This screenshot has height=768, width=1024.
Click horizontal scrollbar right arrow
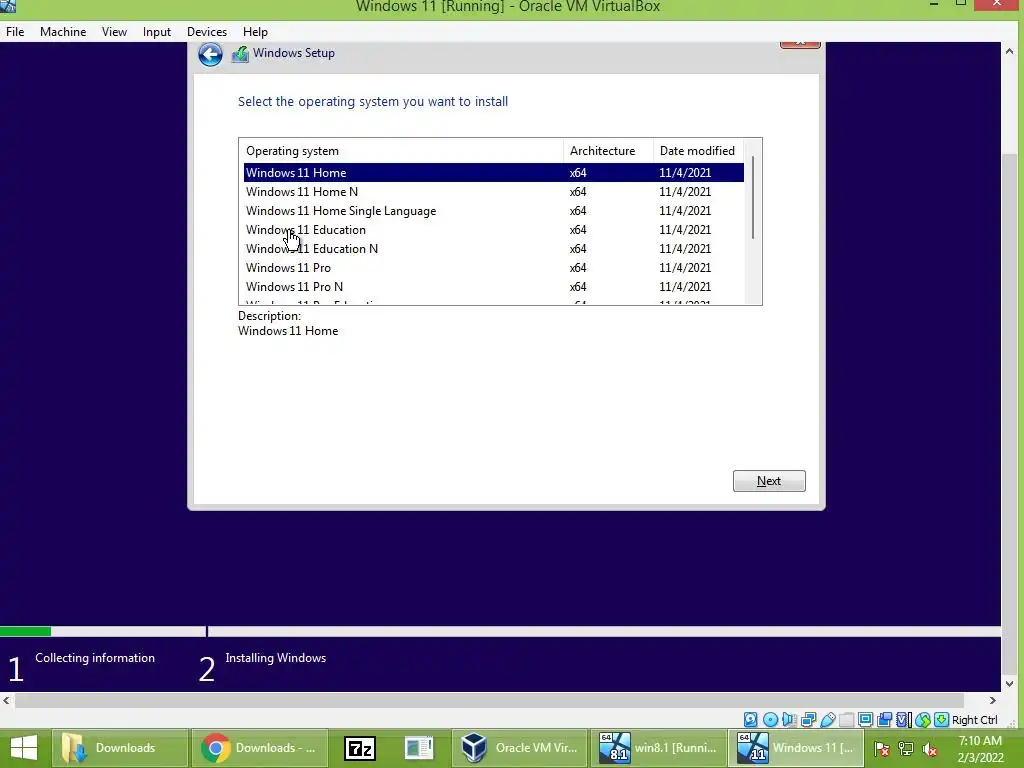point(993,700)
